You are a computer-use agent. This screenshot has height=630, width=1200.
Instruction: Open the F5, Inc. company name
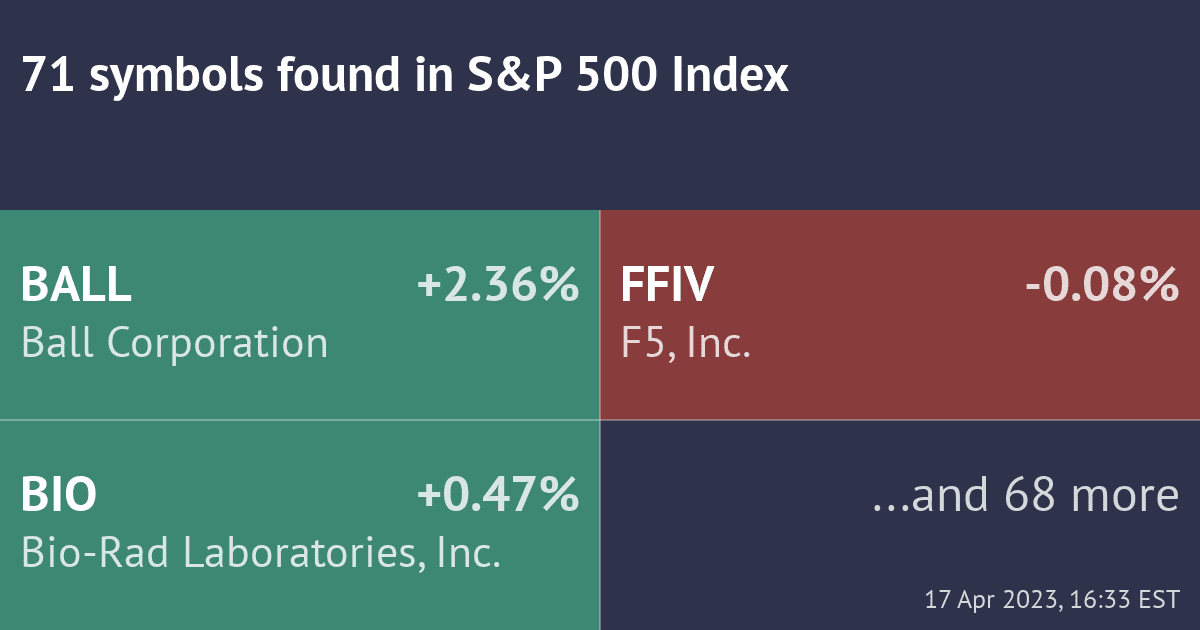686,344
